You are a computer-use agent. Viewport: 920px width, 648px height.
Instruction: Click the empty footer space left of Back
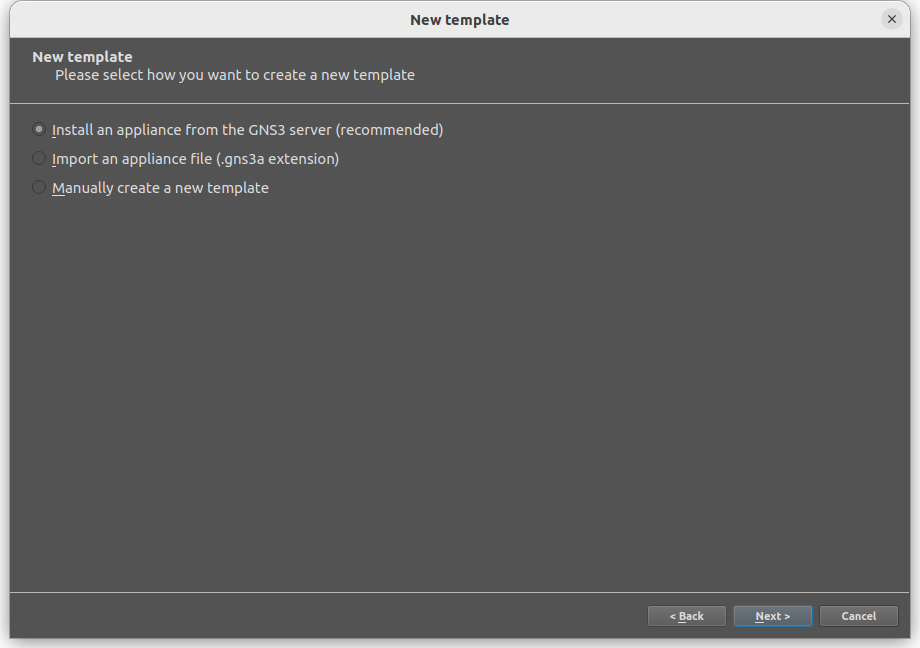329,616
